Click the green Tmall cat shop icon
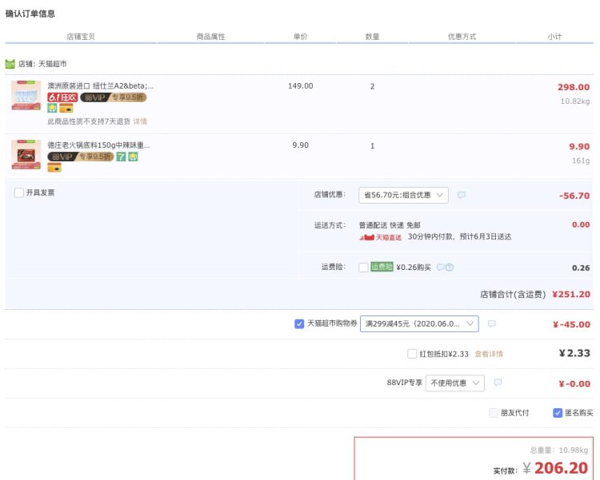 click(x=10, y=64)
